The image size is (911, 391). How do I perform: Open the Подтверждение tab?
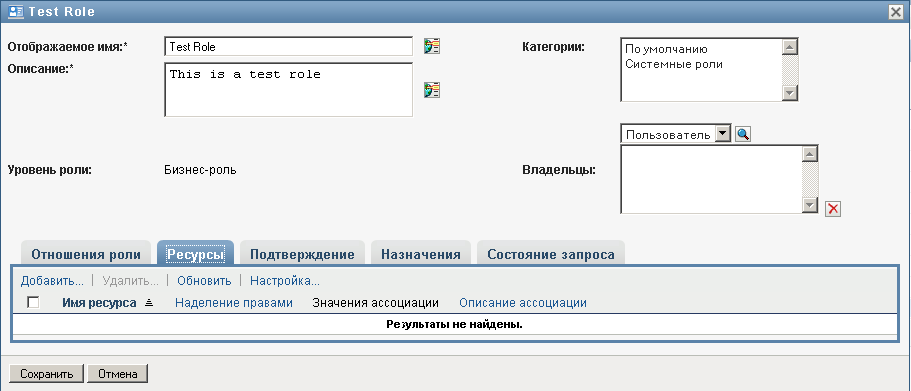pos(302,254)
